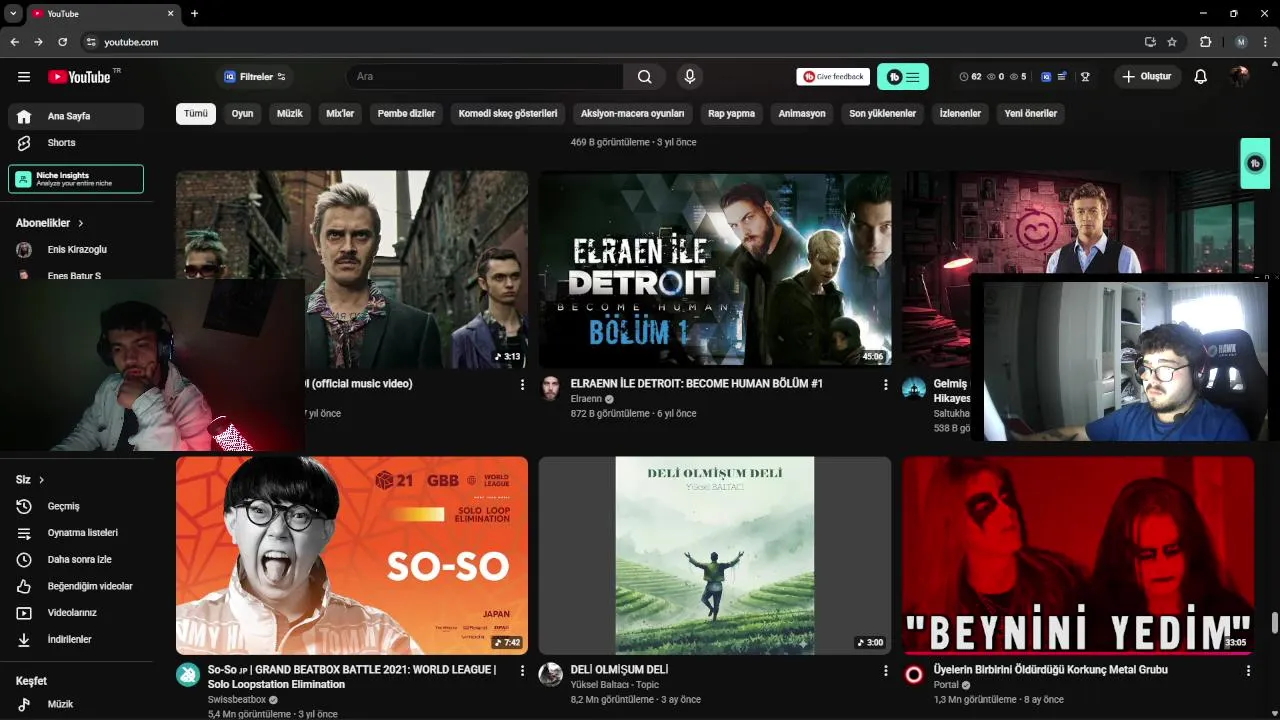
Task: Reload the page
Action: point(62,42)
